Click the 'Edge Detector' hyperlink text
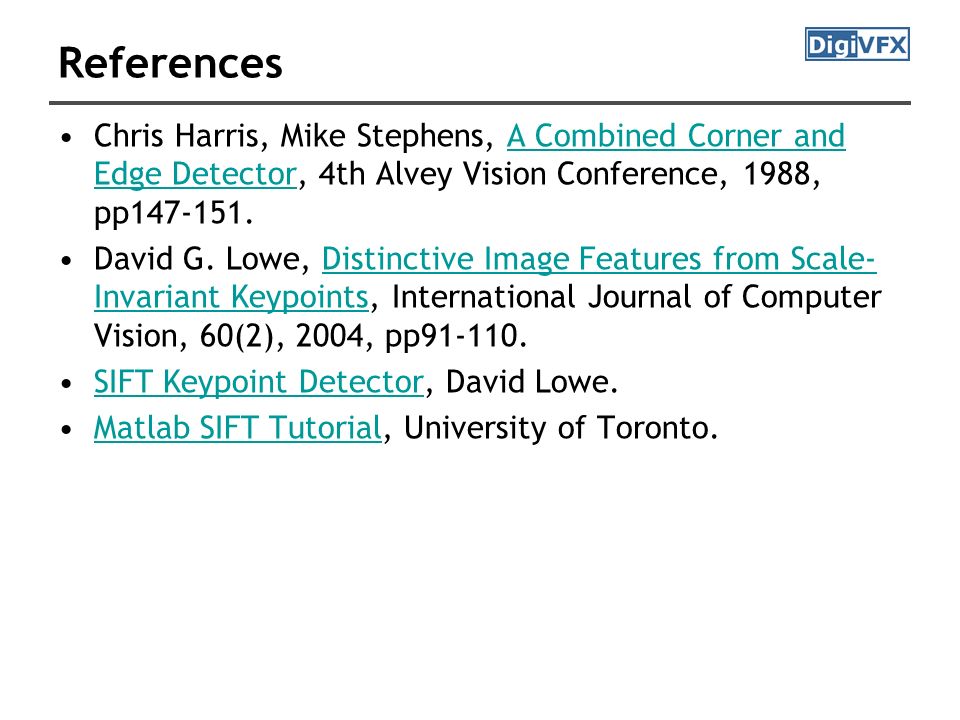The image size is (960, 720). (x=195, y=174)
